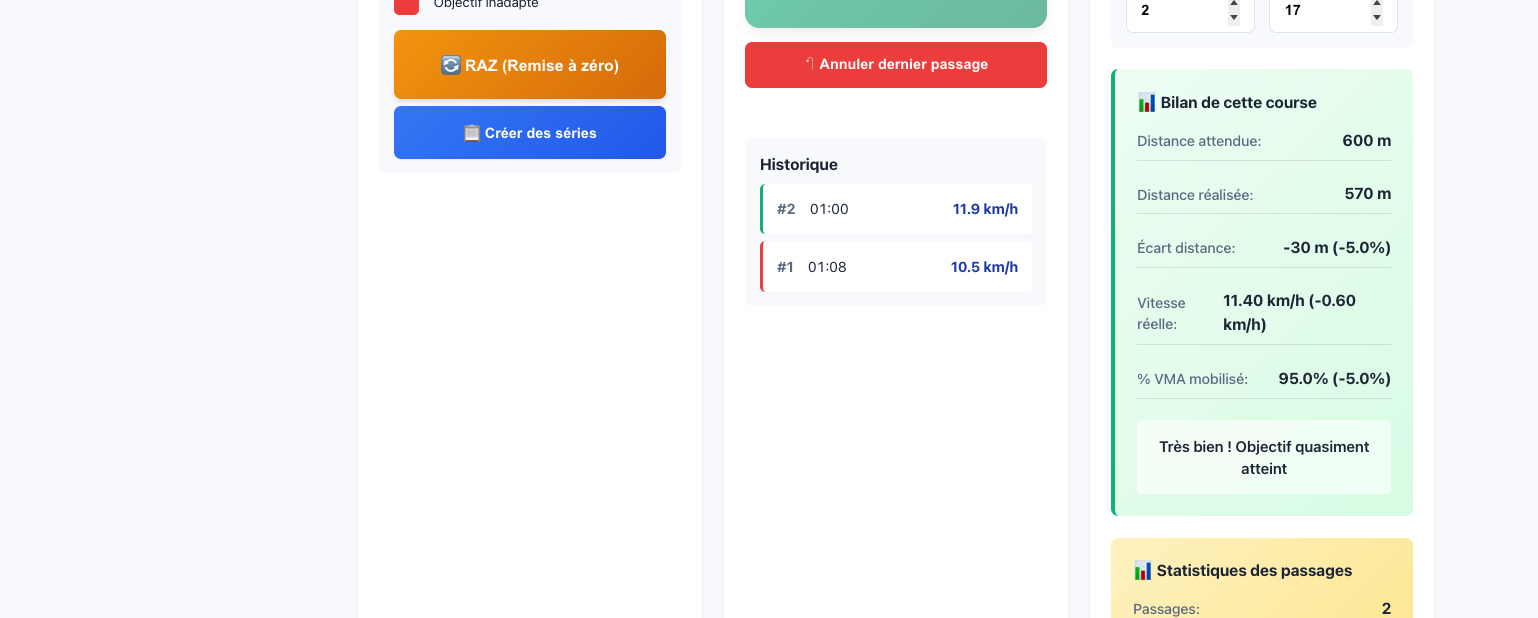Click the Historique heading
The width and height of the screenshot is (1538, 618).
[798, 164]
